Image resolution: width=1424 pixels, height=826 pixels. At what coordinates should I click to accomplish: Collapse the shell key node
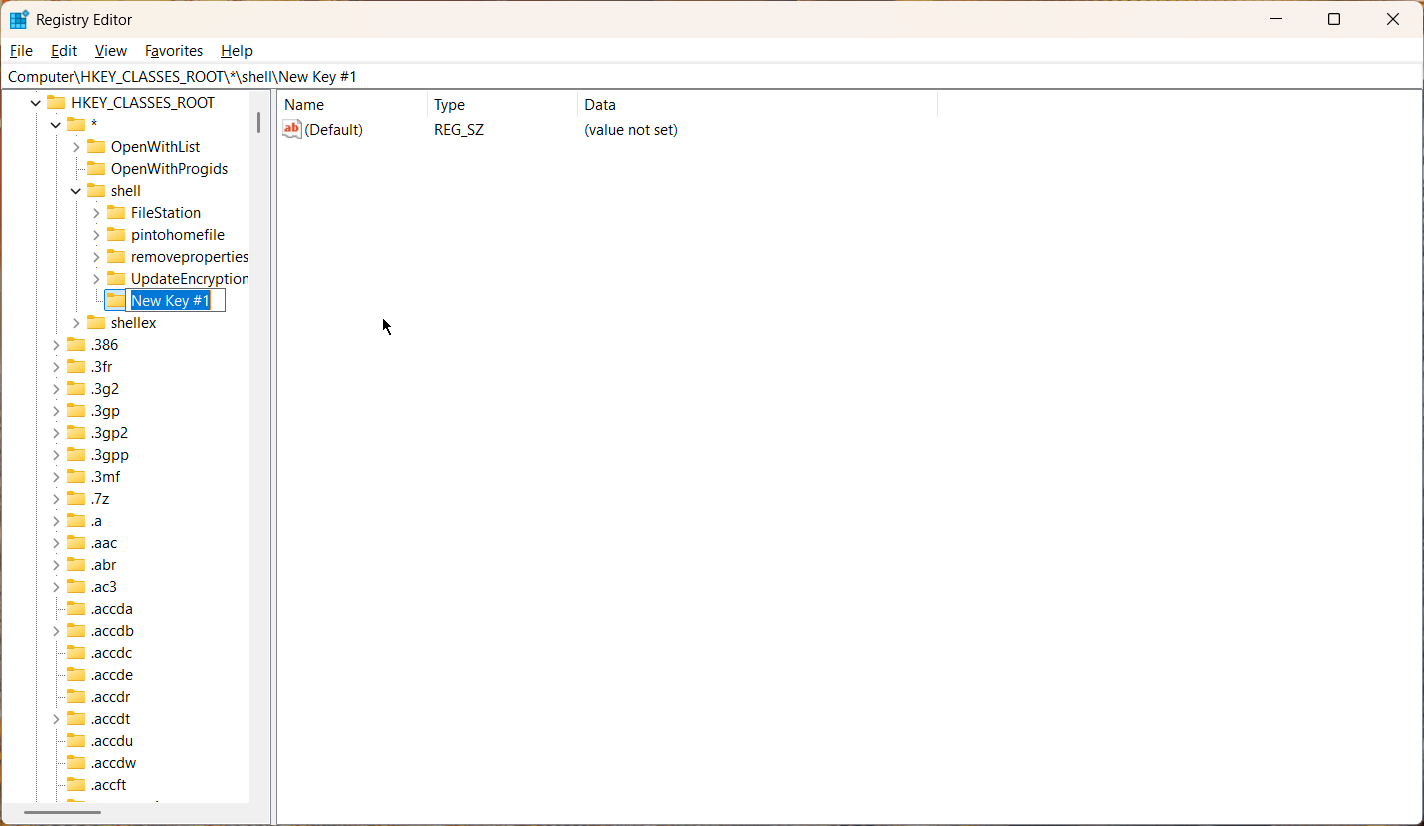pyautogui.click(x=76, y=191)
